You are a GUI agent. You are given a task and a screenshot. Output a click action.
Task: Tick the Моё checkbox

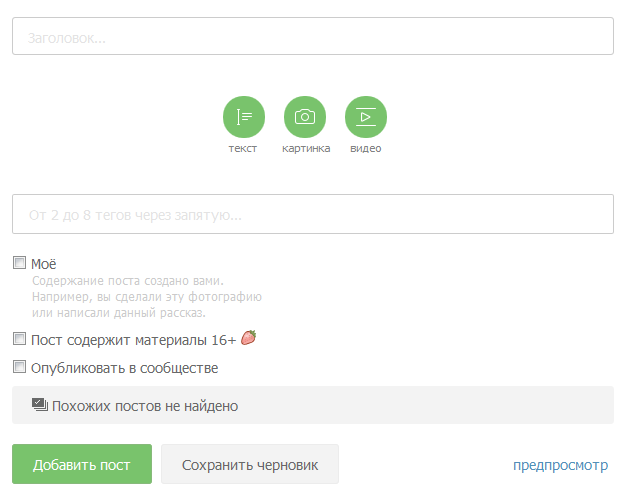click(x=19, y=263)
